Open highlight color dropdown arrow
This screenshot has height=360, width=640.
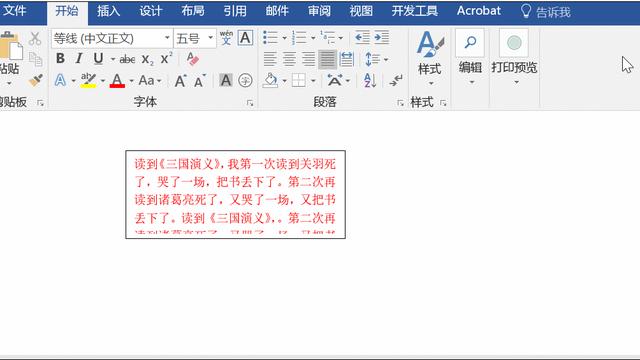(x=102, y=80)
